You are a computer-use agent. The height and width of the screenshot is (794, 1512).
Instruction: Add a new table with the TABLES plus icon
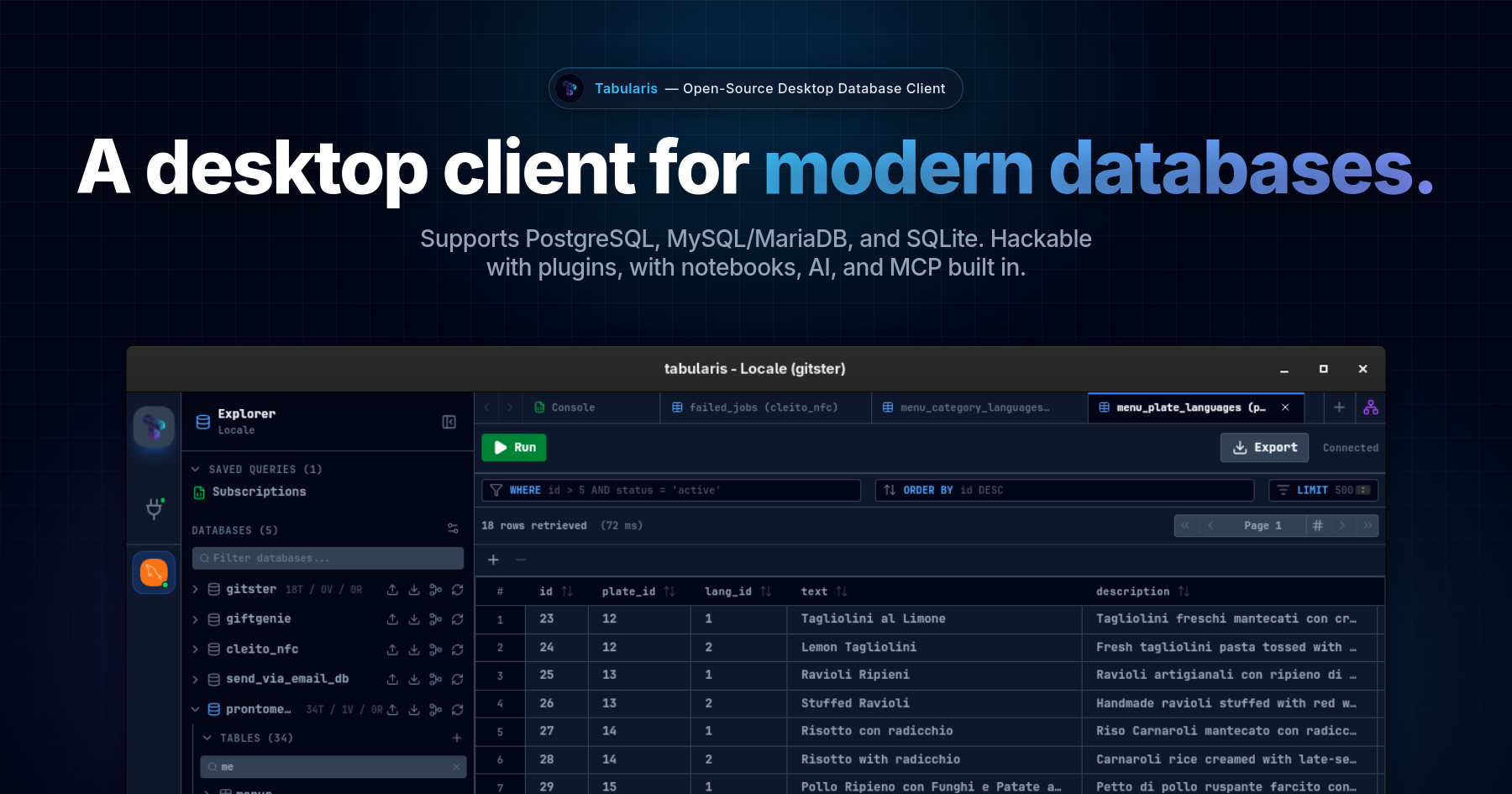click(x=457, y=738)
